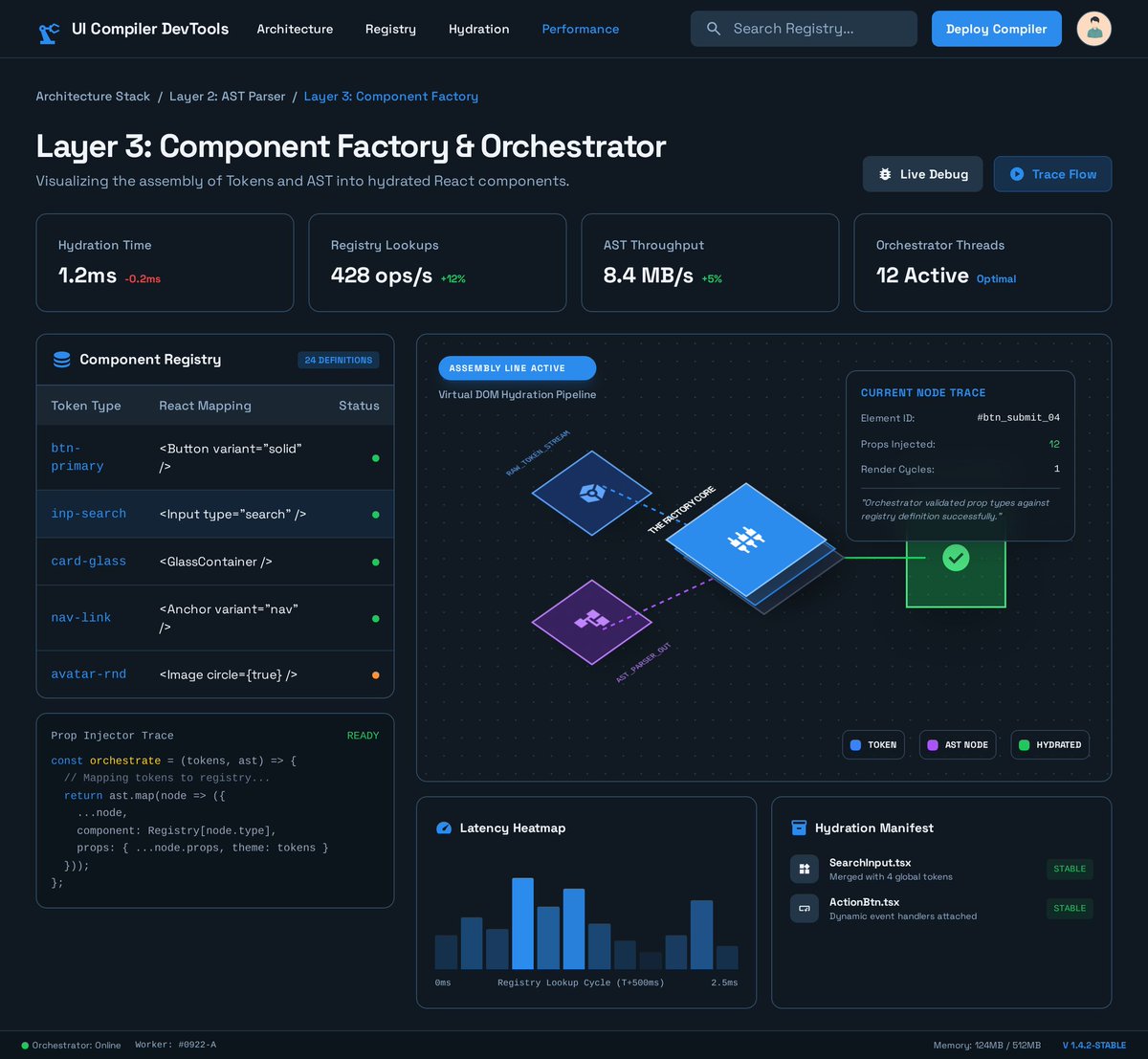Select the card-glass token row
Image resolution: width=1148 pixels, height=1059 pixels.
tap(215, 562)
